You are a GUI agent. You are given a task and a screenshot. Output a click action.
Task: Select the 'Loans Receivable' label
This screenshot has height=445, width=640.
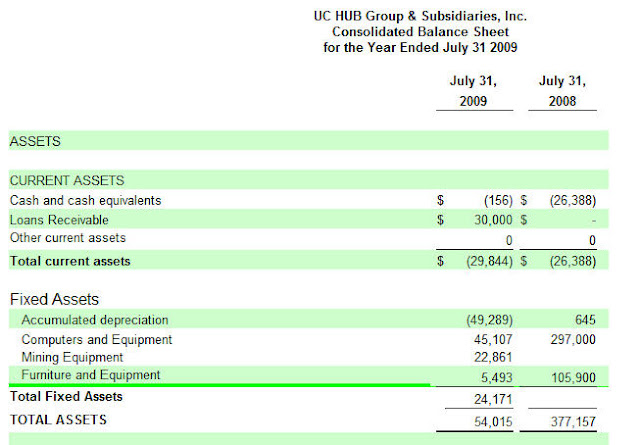[x=59, y=220]
